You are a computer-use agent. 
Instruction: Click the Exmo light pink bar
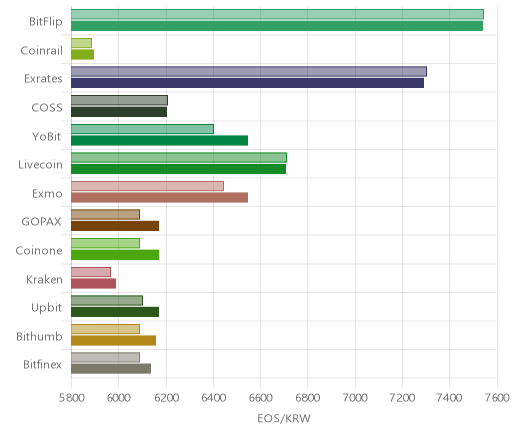147,186
